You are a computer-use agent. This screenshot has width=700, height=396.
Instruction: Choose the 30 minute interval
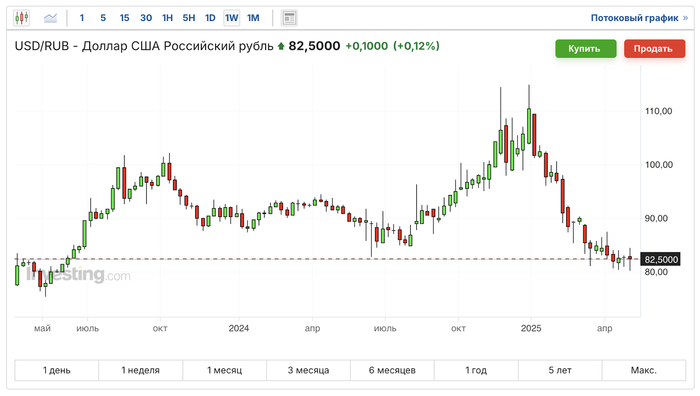point(146,18)
